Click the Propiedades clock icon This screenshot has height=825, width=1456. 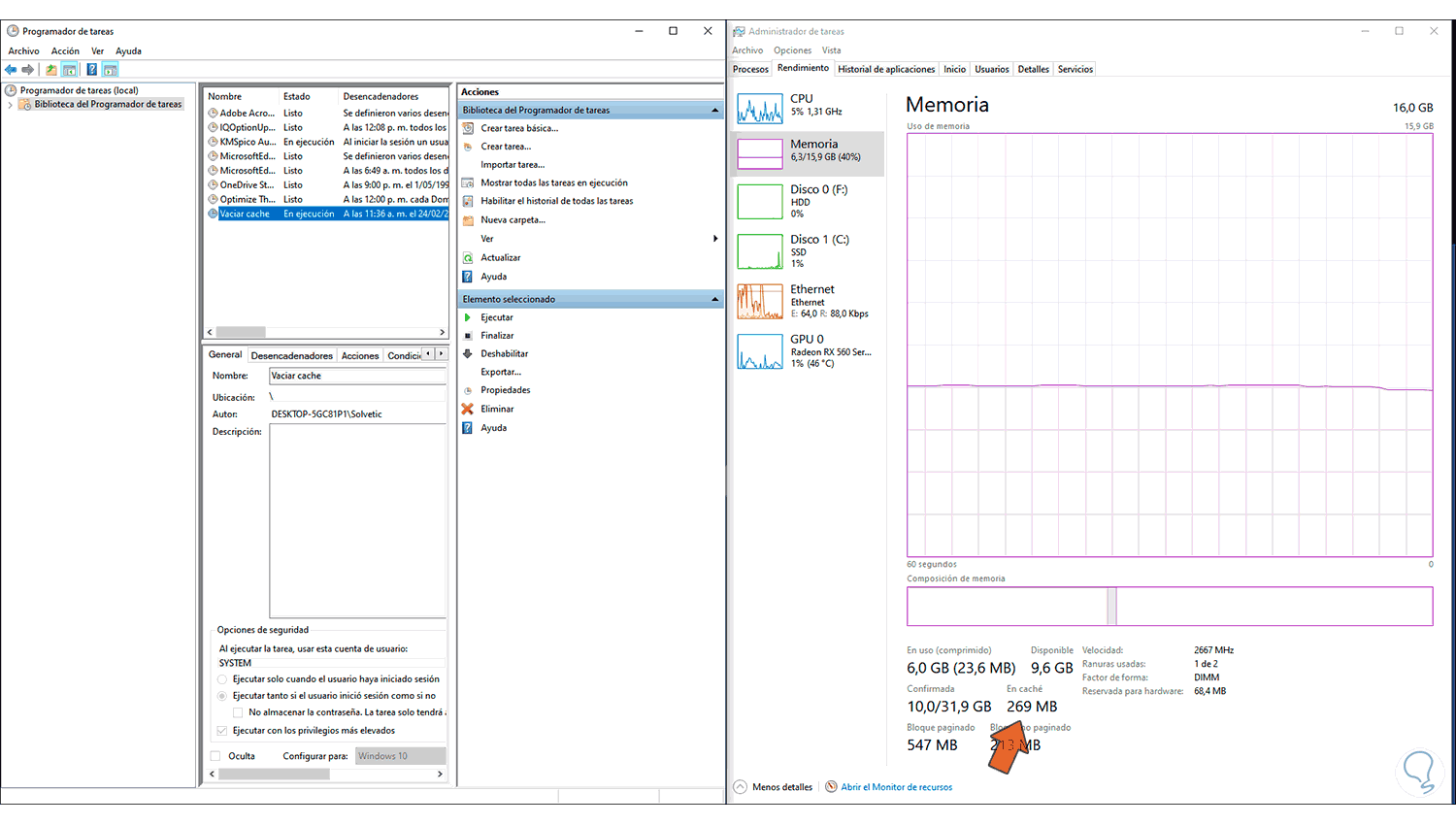[x=468, y=390]
